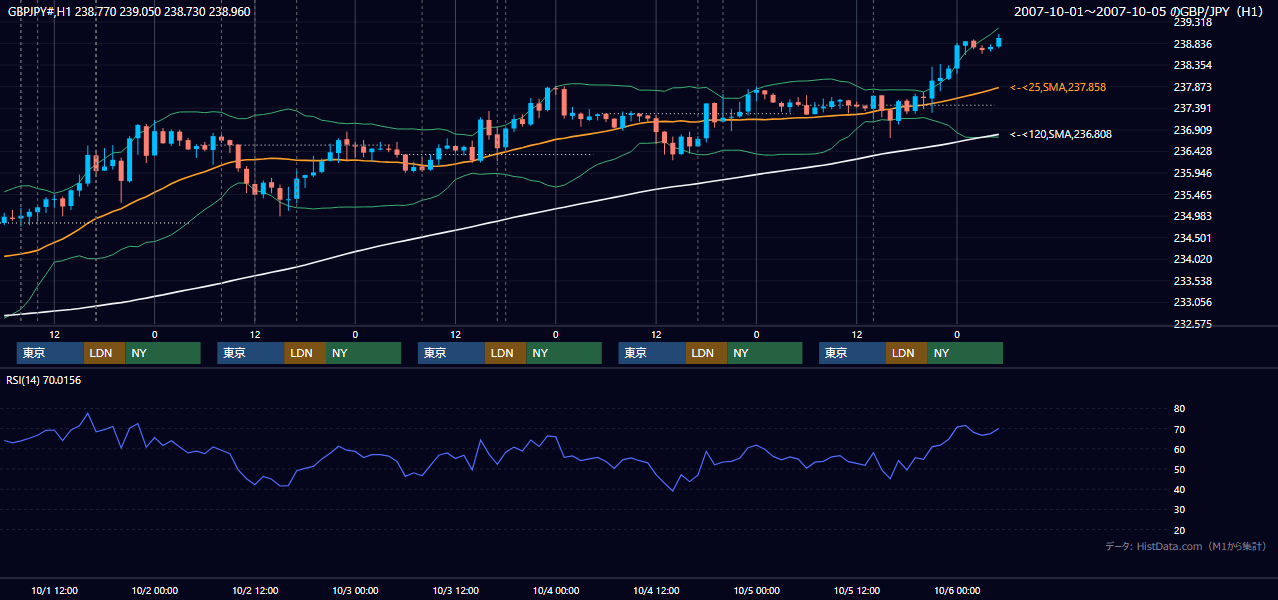Click the 10/2 12:00 time axis label

pyautogui.click(x=255, y=591)
